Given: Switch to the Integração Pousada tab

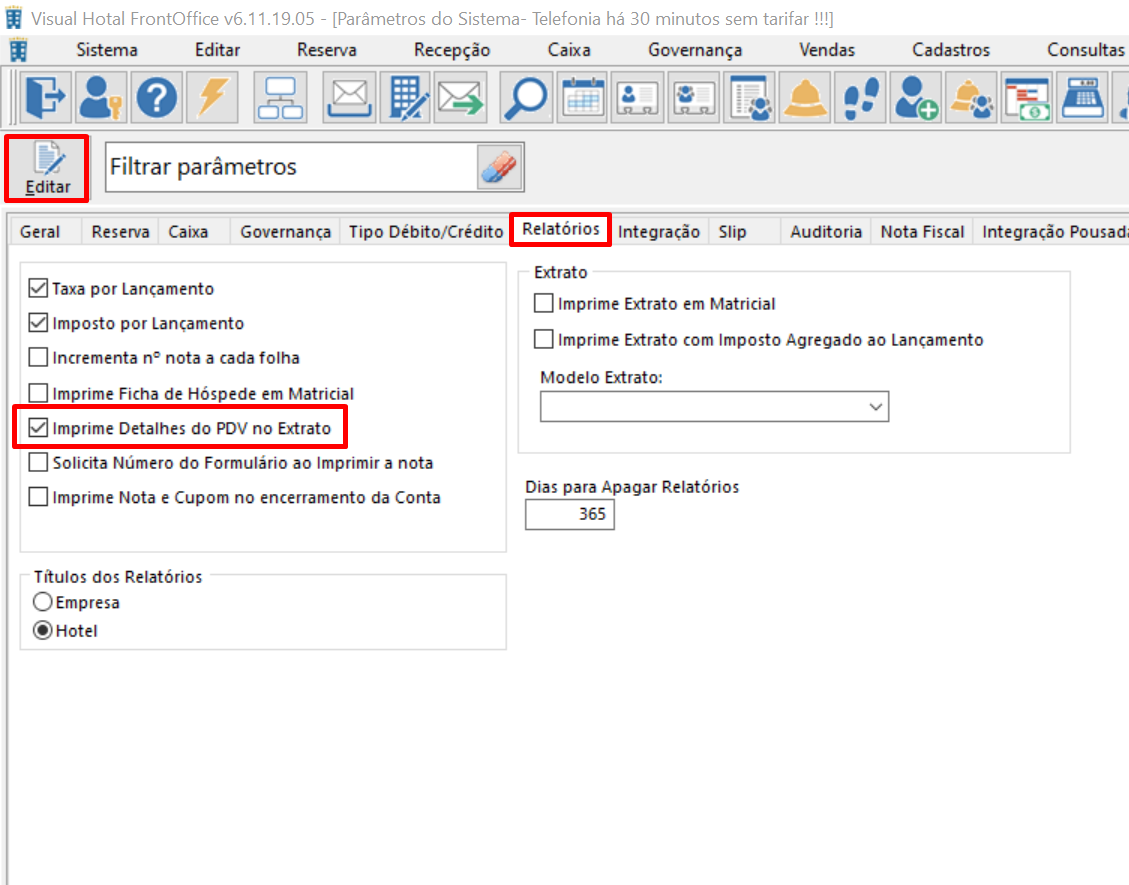Looking at the screenshot, I should coord(1053,232).
